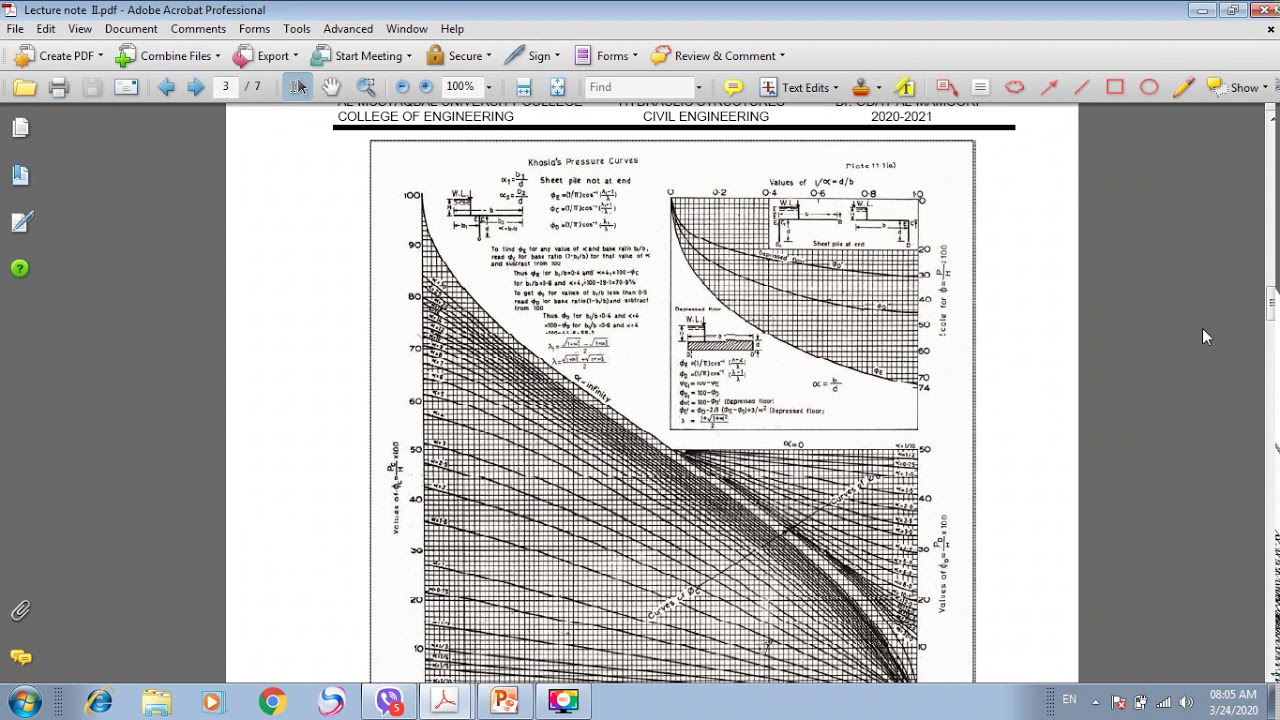Pick the Cloud markup tool

click(x=1014, y=87)
